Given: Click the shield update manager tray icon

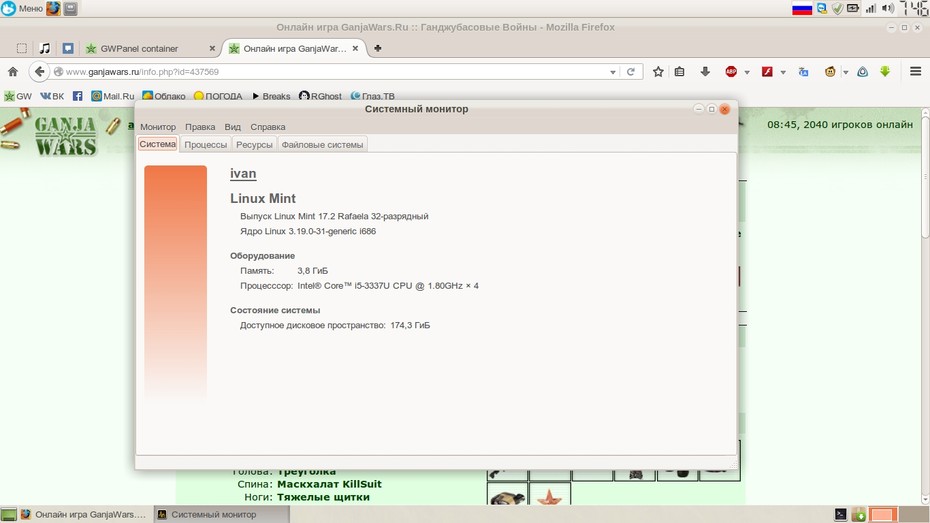Looking at the screenshot, I should click(837, 8).
